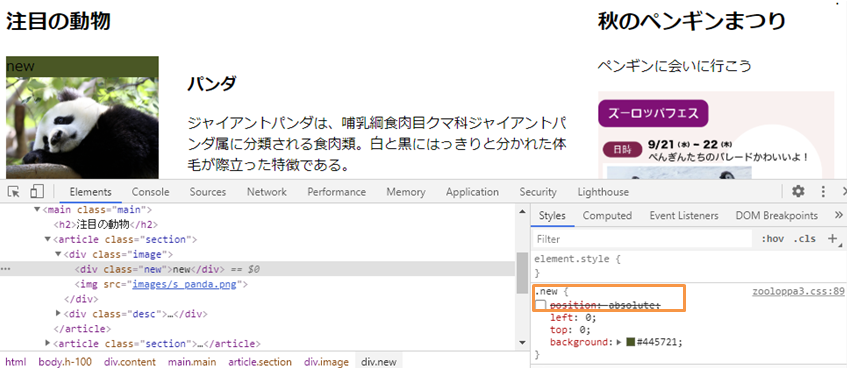Switch to the Elements tab

90,192
